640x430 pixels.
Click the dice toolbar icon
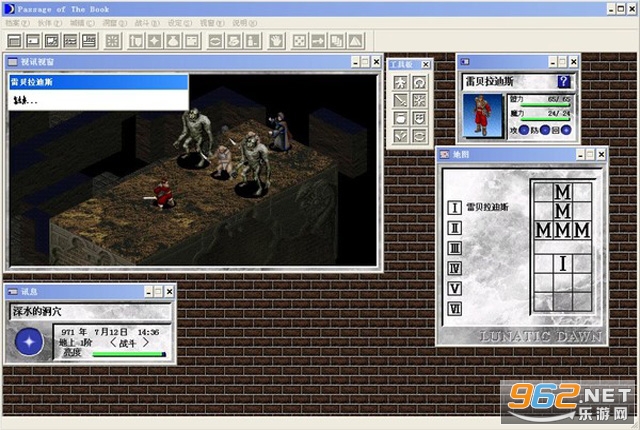click(300, 41)
